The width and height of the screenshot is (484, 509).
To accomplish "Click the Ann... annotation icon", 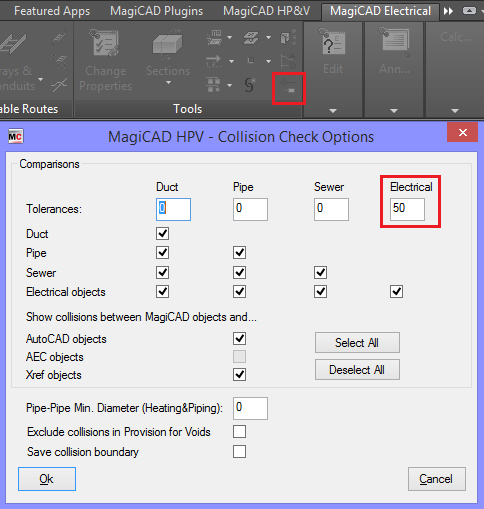I will coord(394,43).
